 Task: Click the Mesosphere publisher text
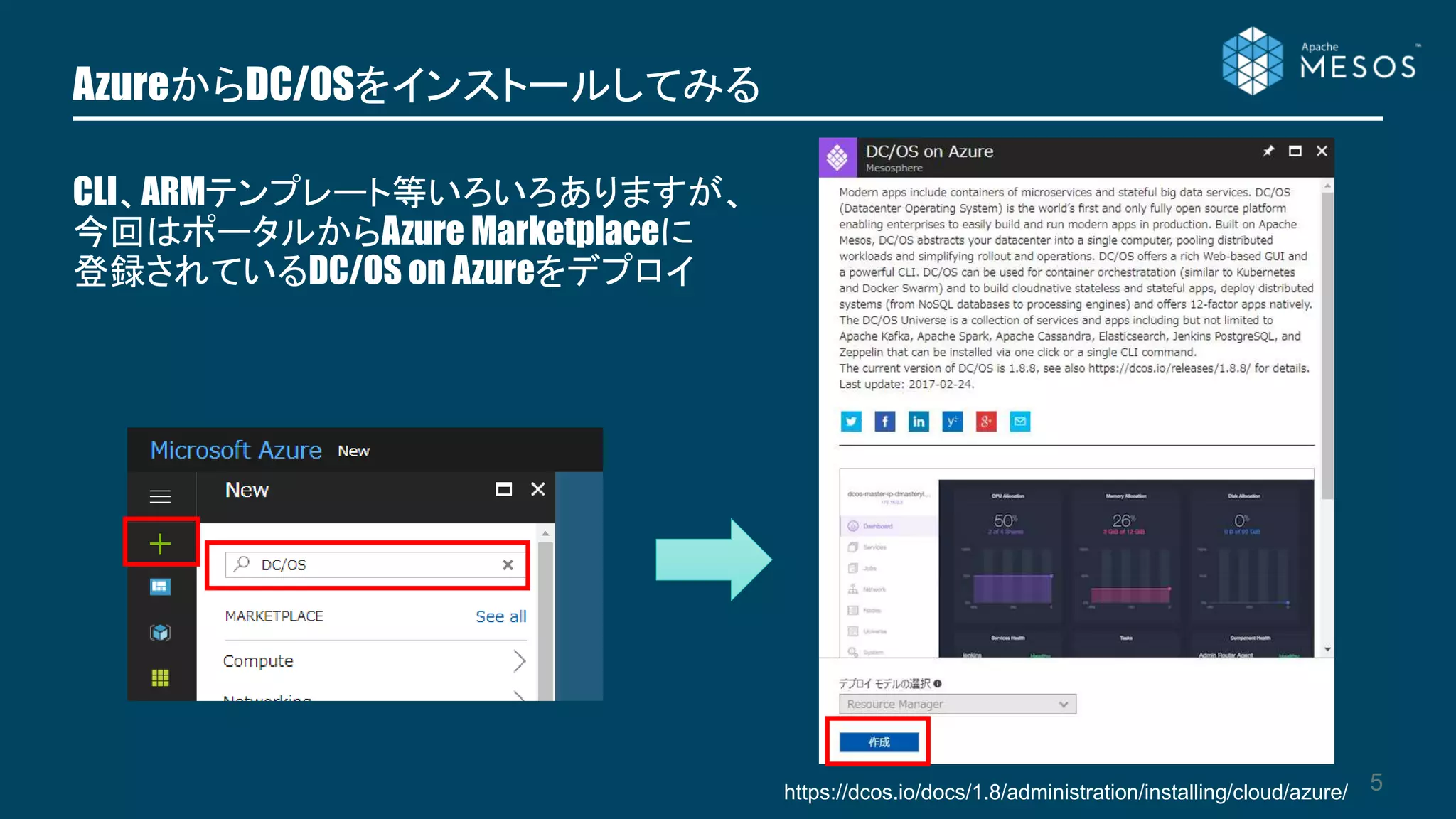[x=894, y=168]
